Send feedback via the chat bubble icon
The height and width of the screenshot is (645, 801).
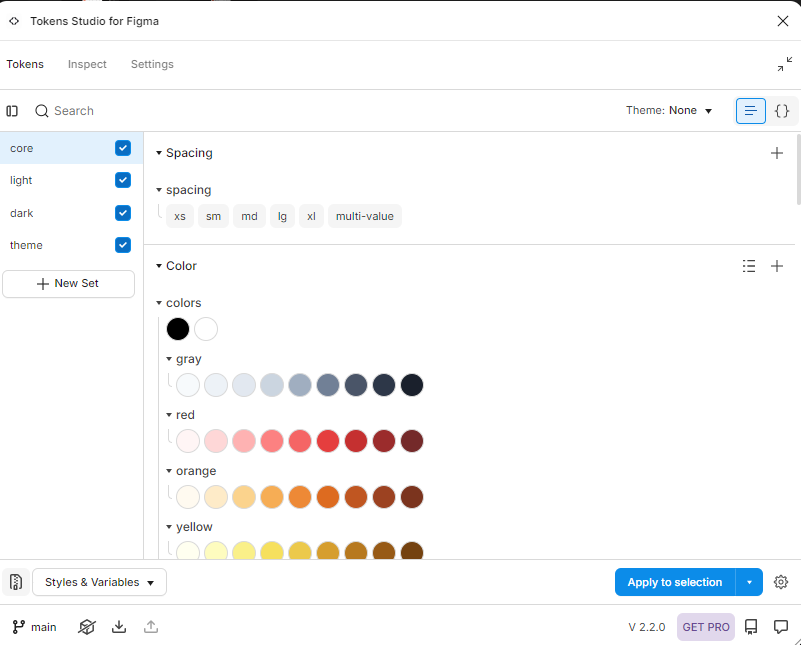click(781, 627)
